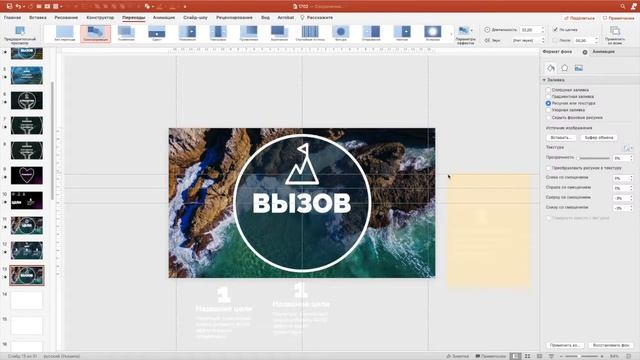Click the zoom slider in the status bar
This screenshot has width=640, height=360.
[x=581, y=356]
